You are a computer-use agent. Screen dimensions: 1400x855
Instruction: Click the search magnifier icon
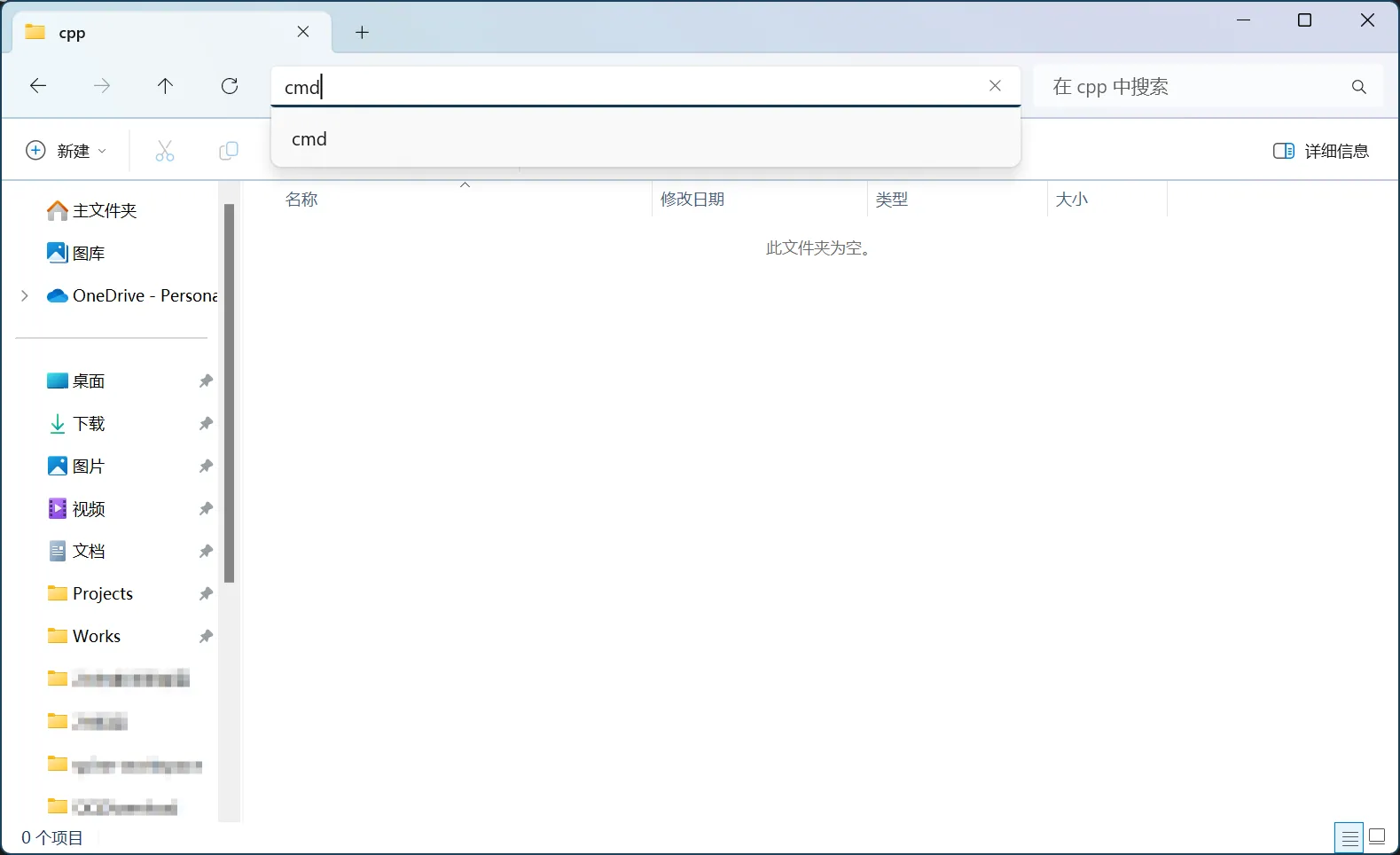(x=1358, y=87)
